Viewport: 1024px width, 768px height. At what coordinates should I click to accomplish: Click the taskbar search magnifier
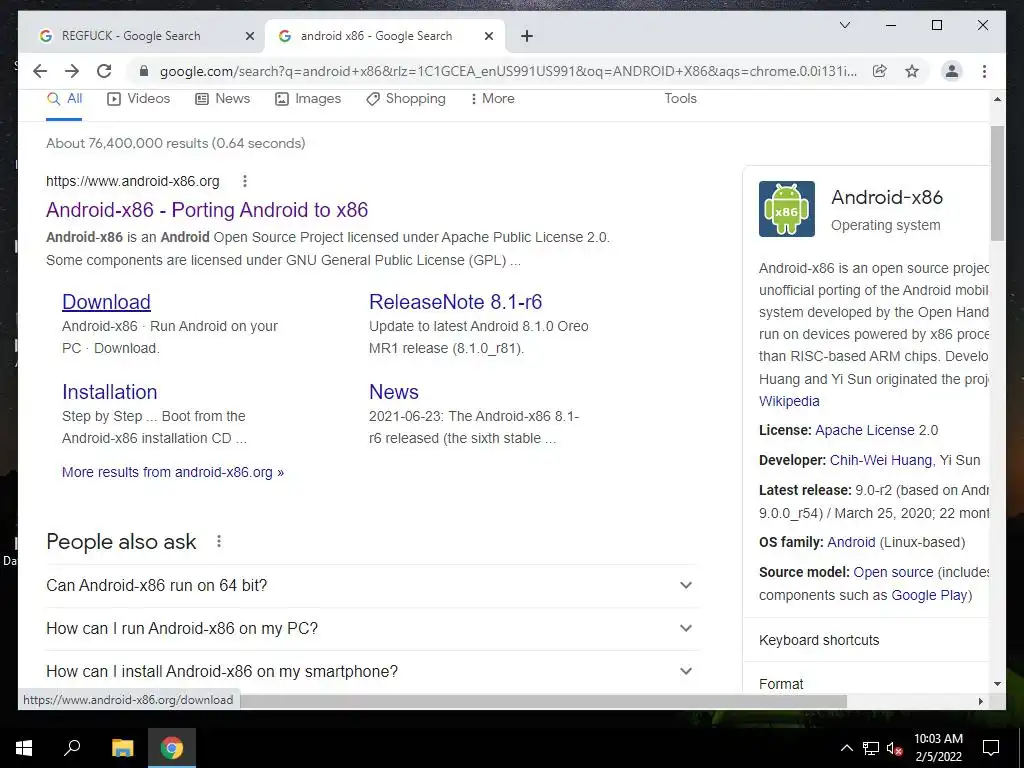pyautogui.click(x=72, y=748)
